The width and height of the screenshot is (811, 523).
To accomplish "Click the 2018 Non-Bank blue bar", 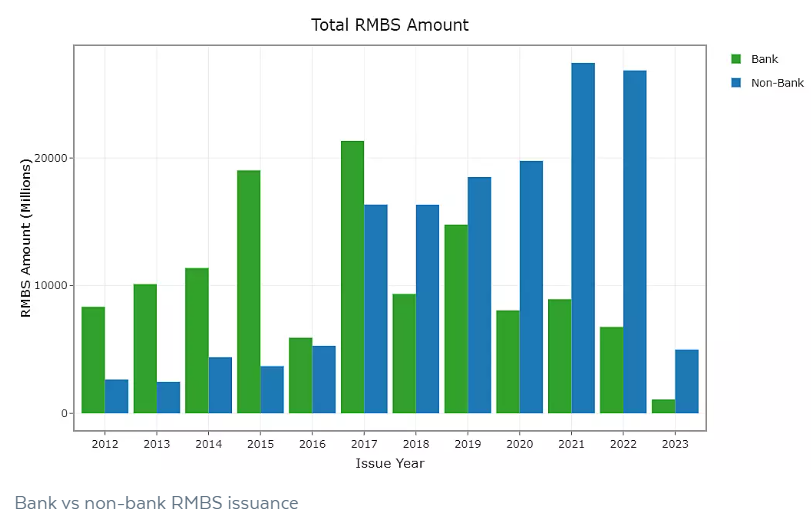I will coord(427,309).
